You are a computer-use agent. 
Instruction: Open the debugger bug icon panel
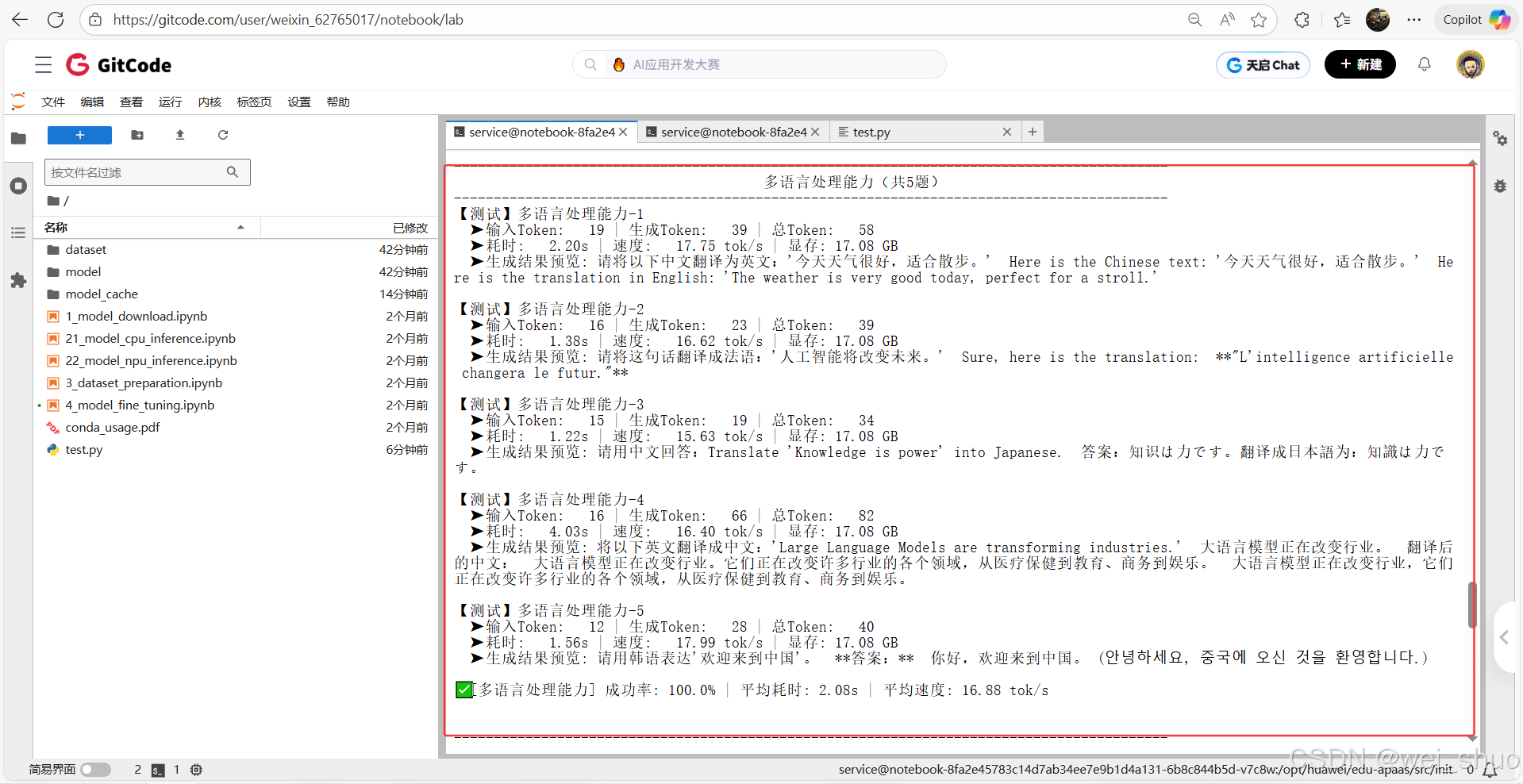point(1500,186)
